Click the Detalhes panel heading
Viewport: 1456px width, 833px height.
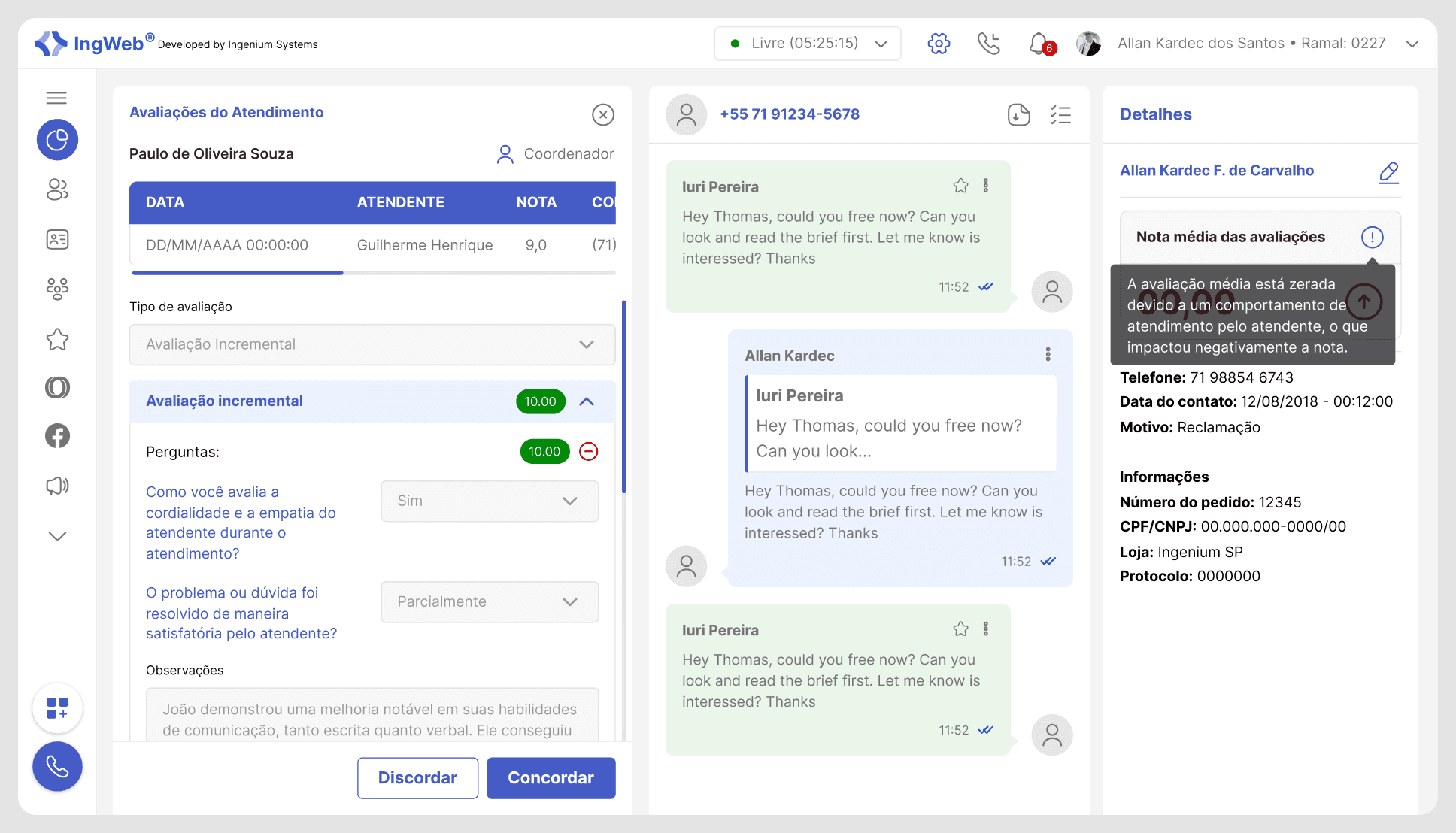(x=1156, y=114)
